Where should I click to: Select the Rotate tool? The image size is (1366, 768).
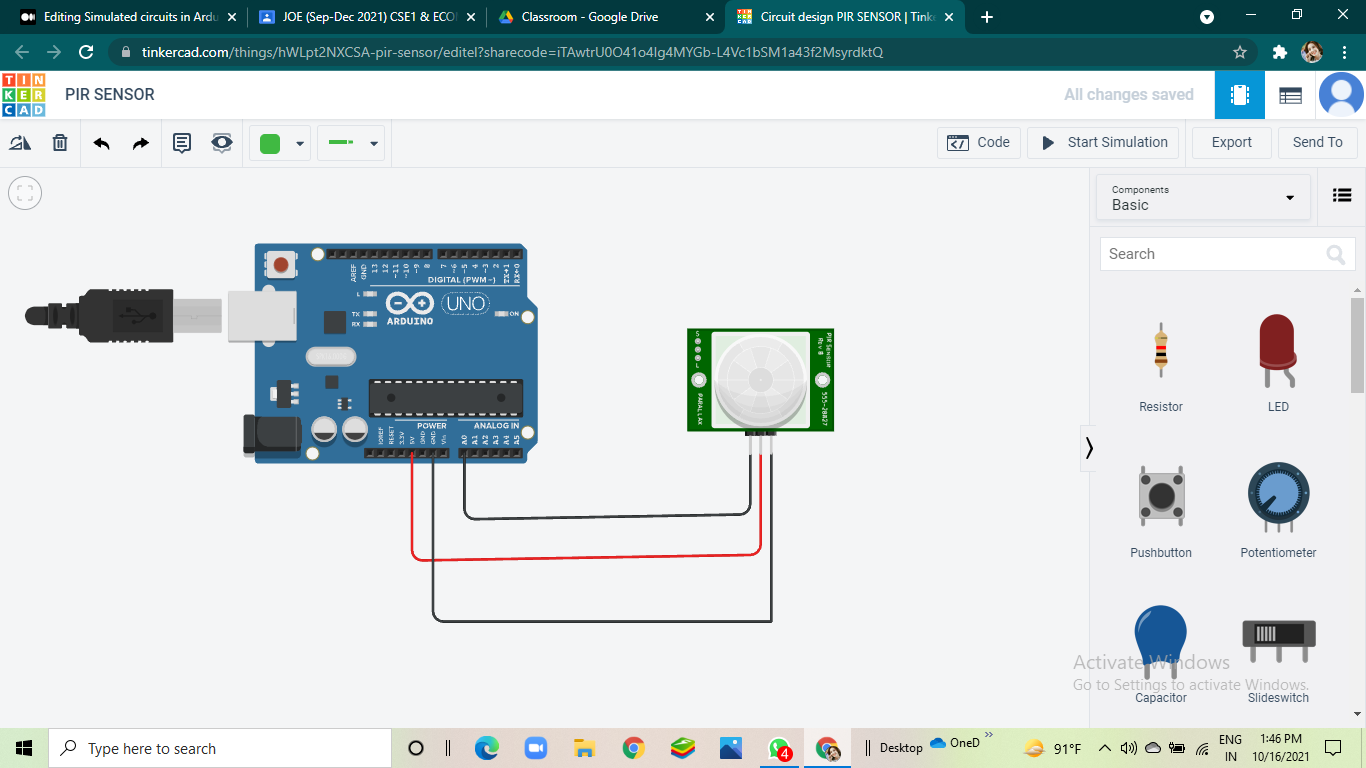tap(20, 142)
